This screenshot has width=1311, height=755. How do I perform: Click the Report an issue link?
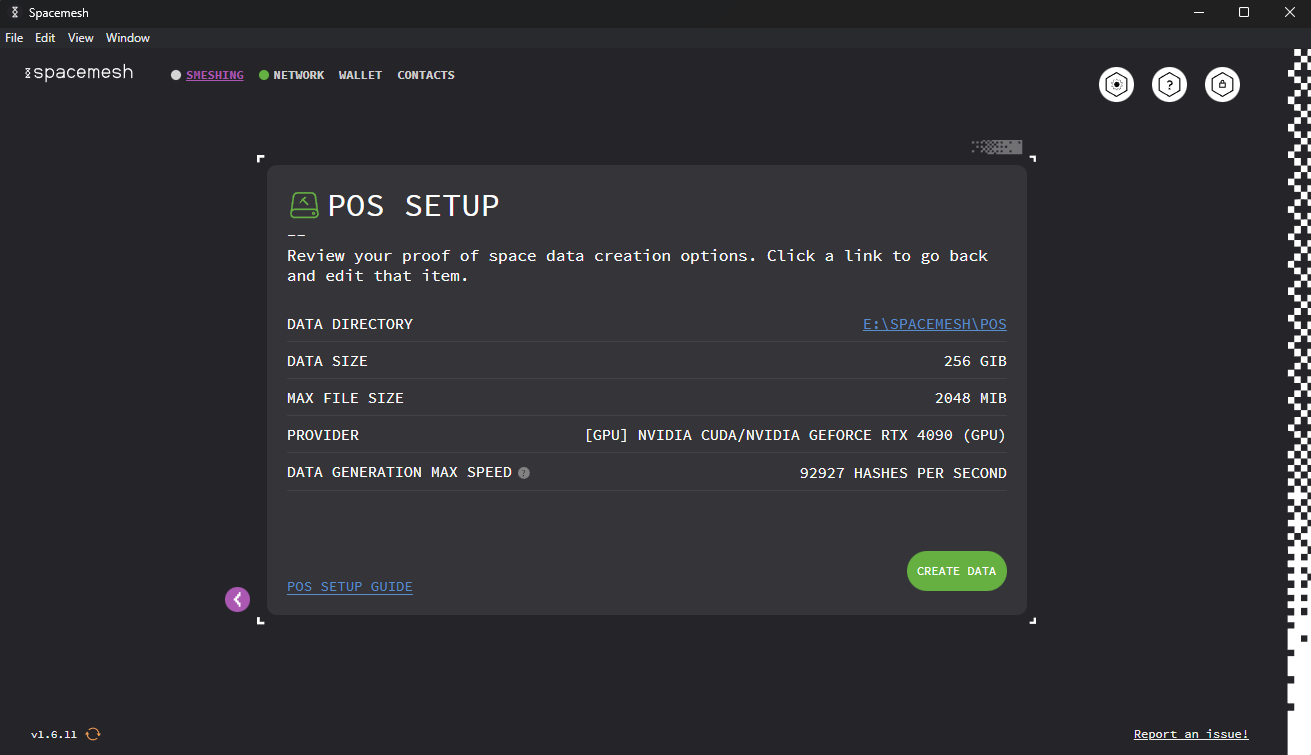[1191, 734]
